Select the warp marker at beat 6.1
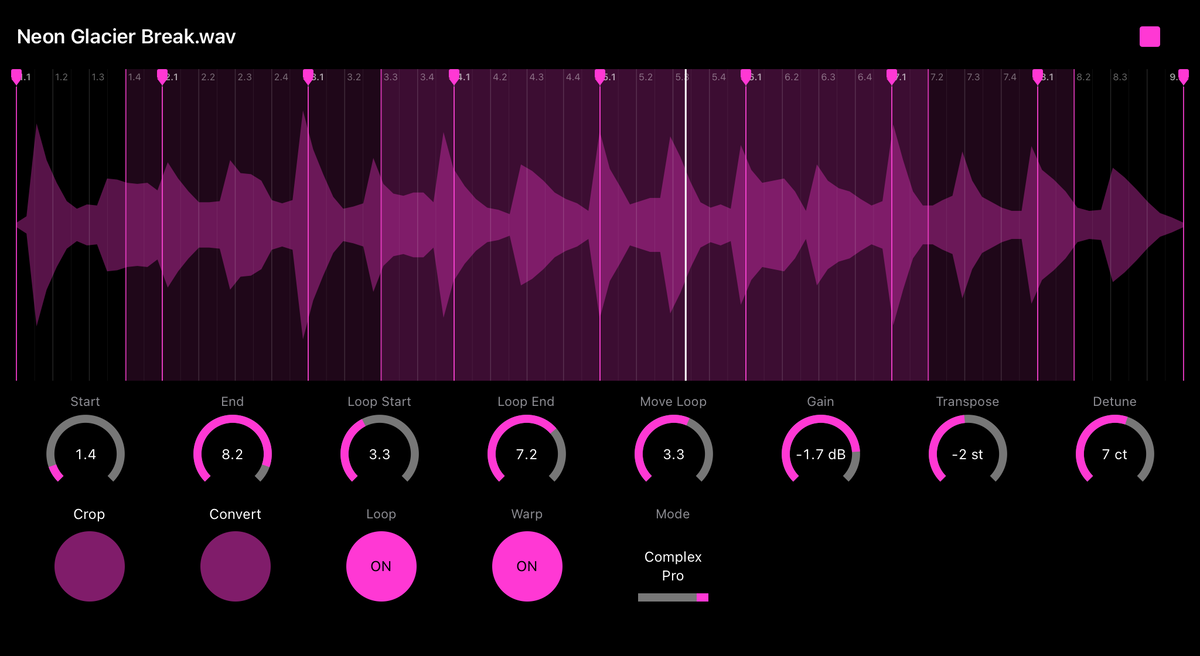This screenshot has width=1200, height=656. click(x=746, y=76)
